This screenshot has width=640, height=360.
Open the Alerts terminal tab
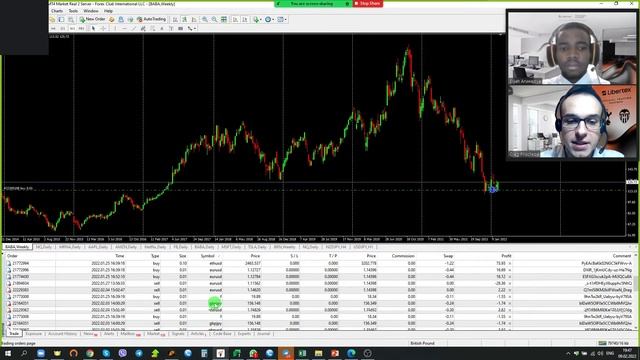pyautogui.click(x=109, y=334)
